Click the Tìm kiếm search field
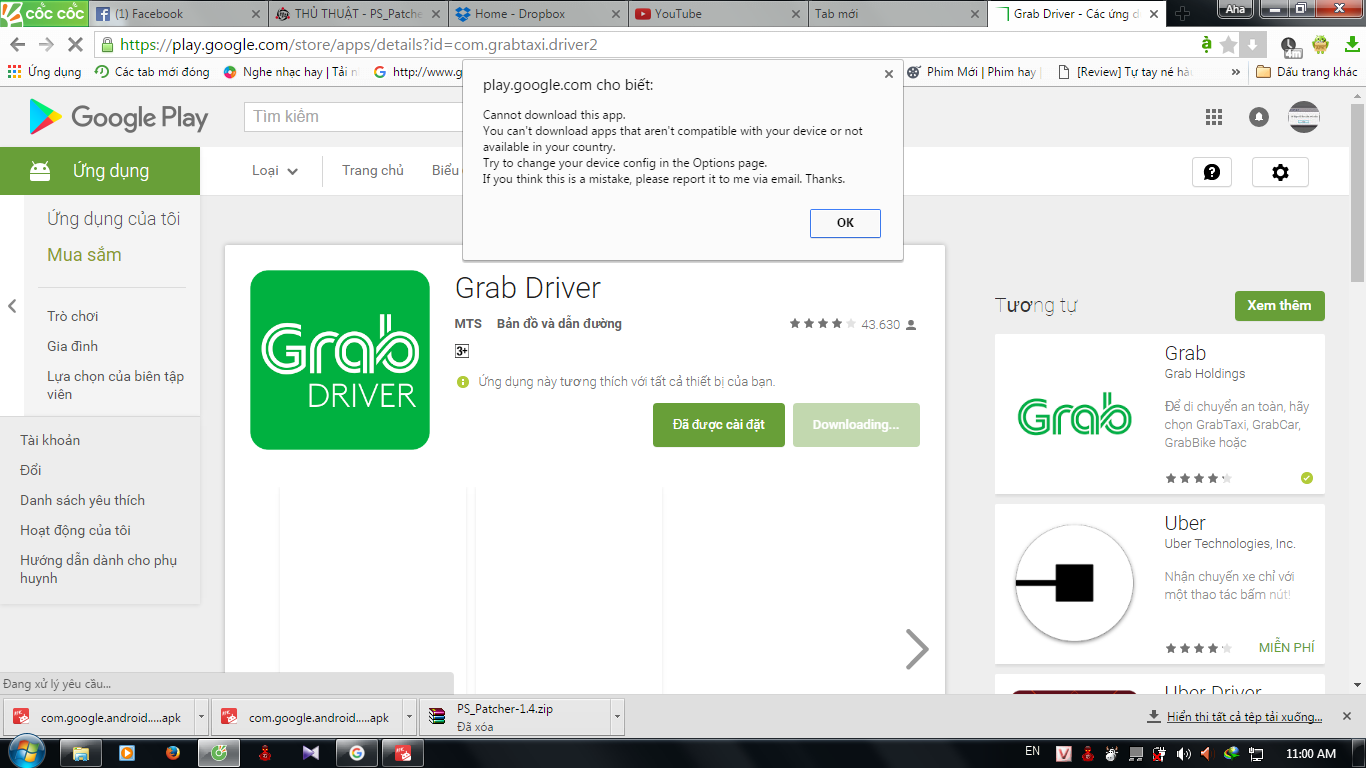 tap(355, 117)
